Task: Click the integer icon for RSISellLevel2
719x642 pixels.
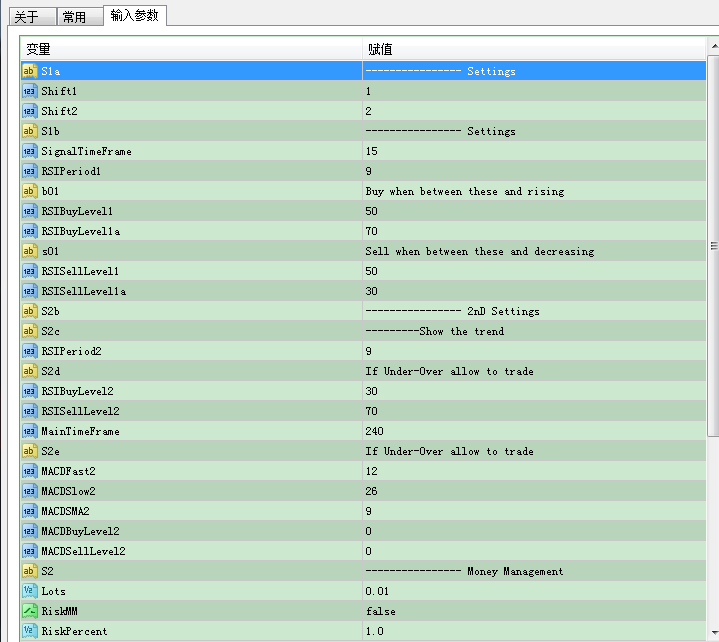Action: point(29,411)
